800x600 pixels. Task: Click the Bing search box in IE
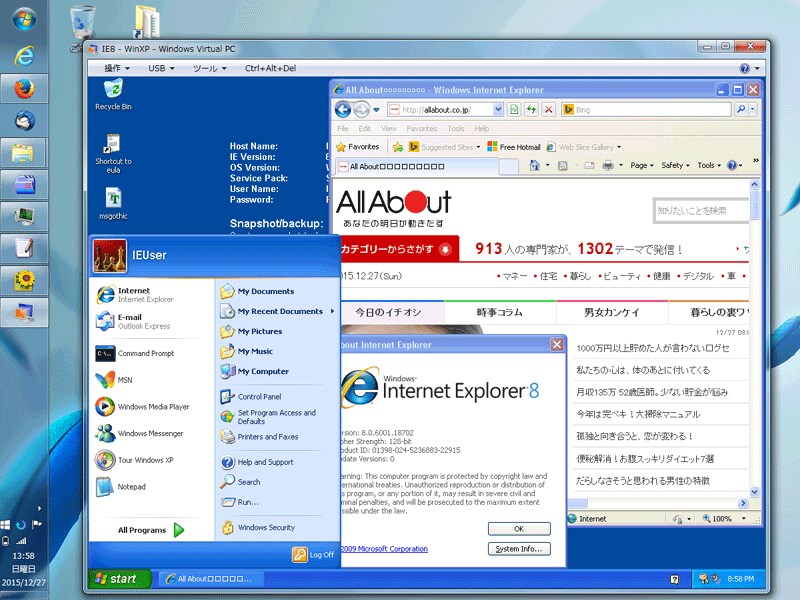(646, 109)
